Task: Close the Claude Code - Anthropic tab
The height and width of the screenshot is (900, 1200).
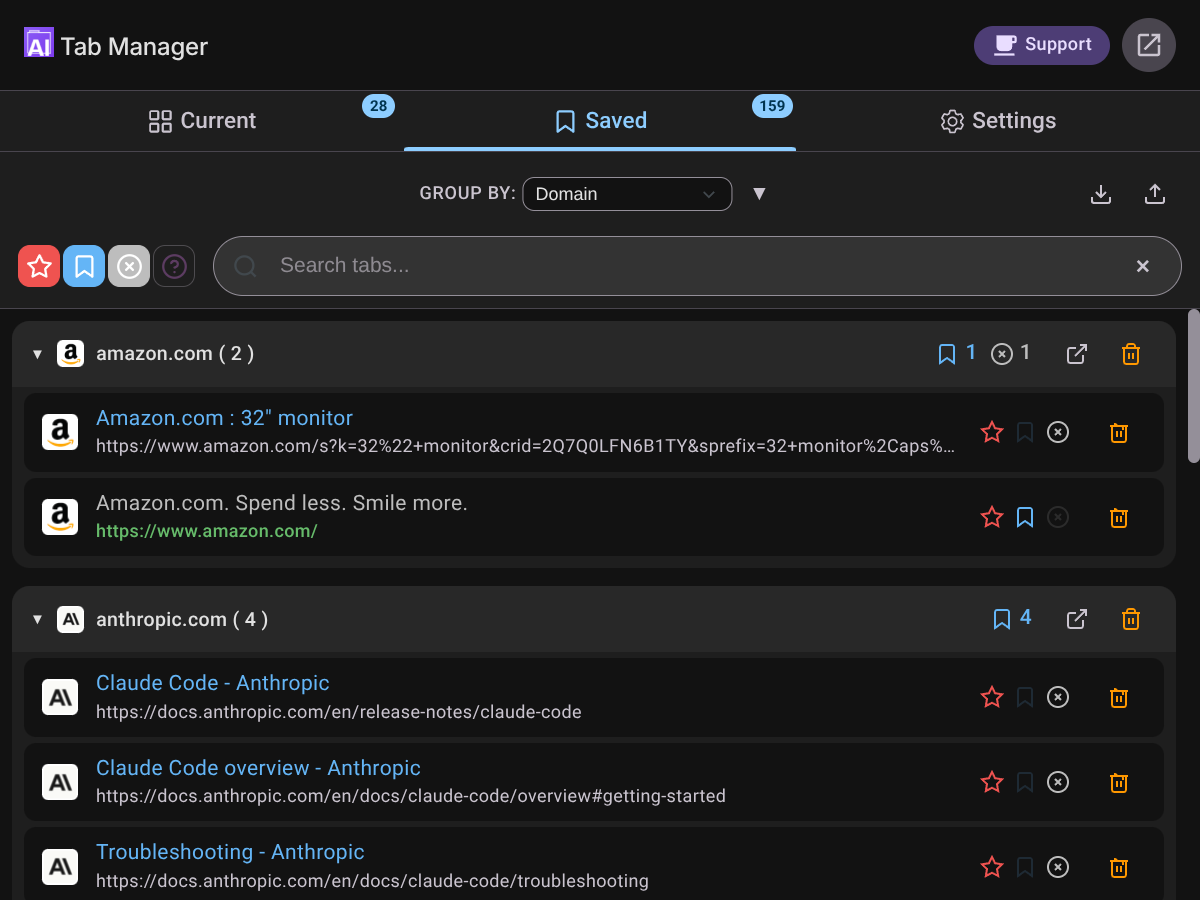Action: tap(1058, 697)
